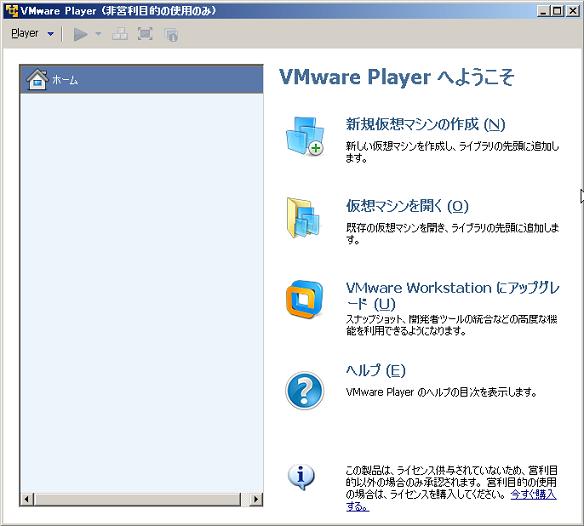Click the VMware Player へようこそ heading
This screenshot has height=526, width=584.
pyautogui.click(x=397, y=77)
